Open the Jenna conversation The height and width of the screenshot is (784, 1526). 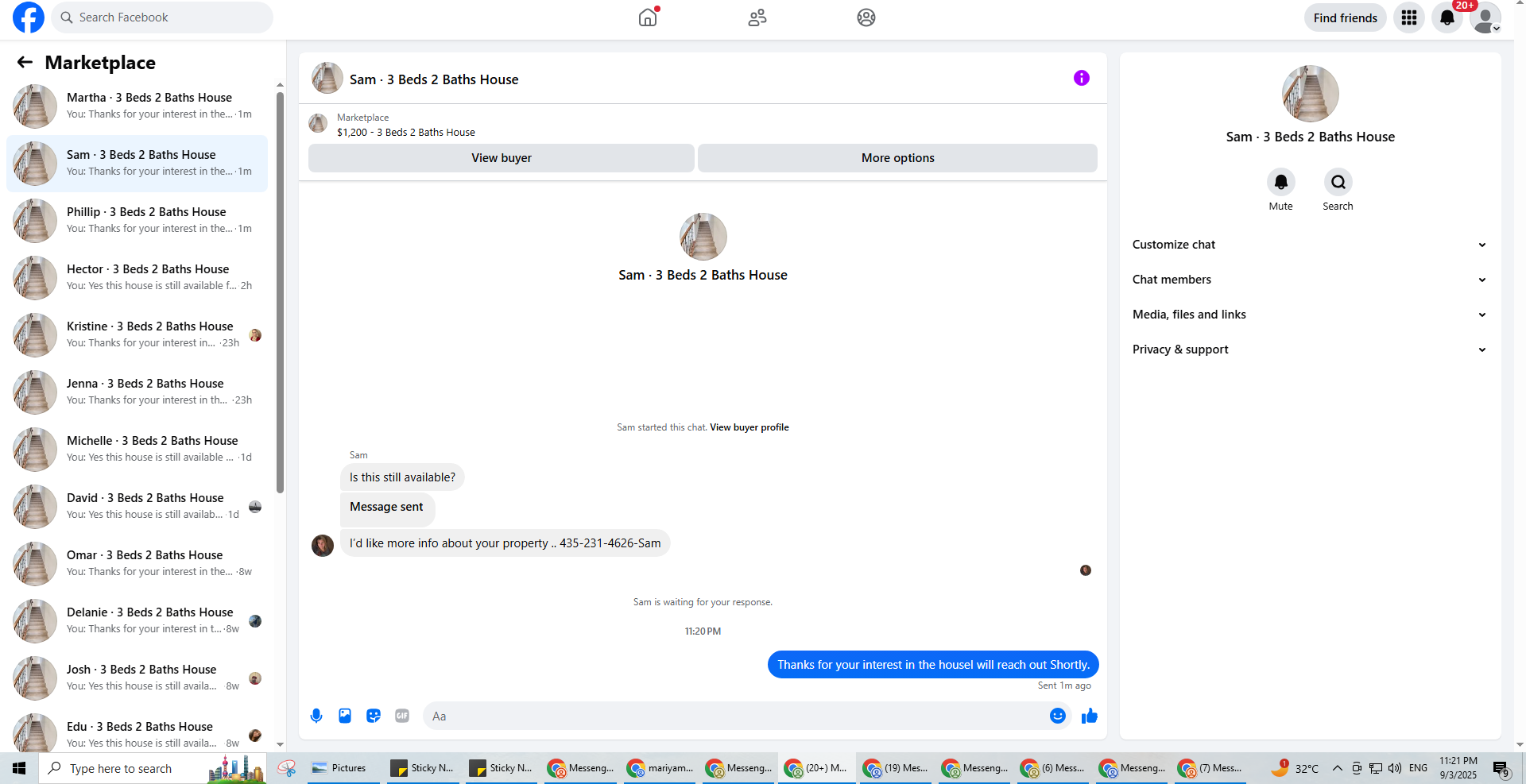point(137,392)
